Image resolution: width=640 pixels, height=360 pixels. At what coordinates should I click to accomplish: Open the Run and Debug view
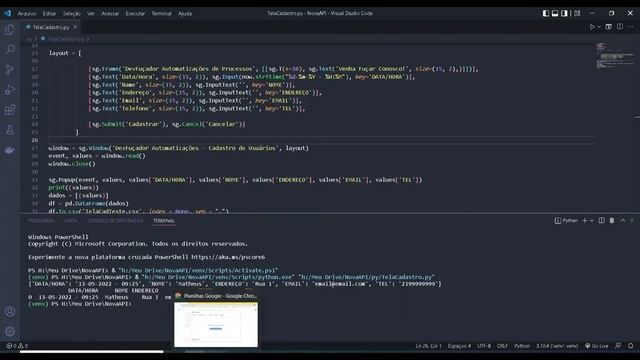10,89
